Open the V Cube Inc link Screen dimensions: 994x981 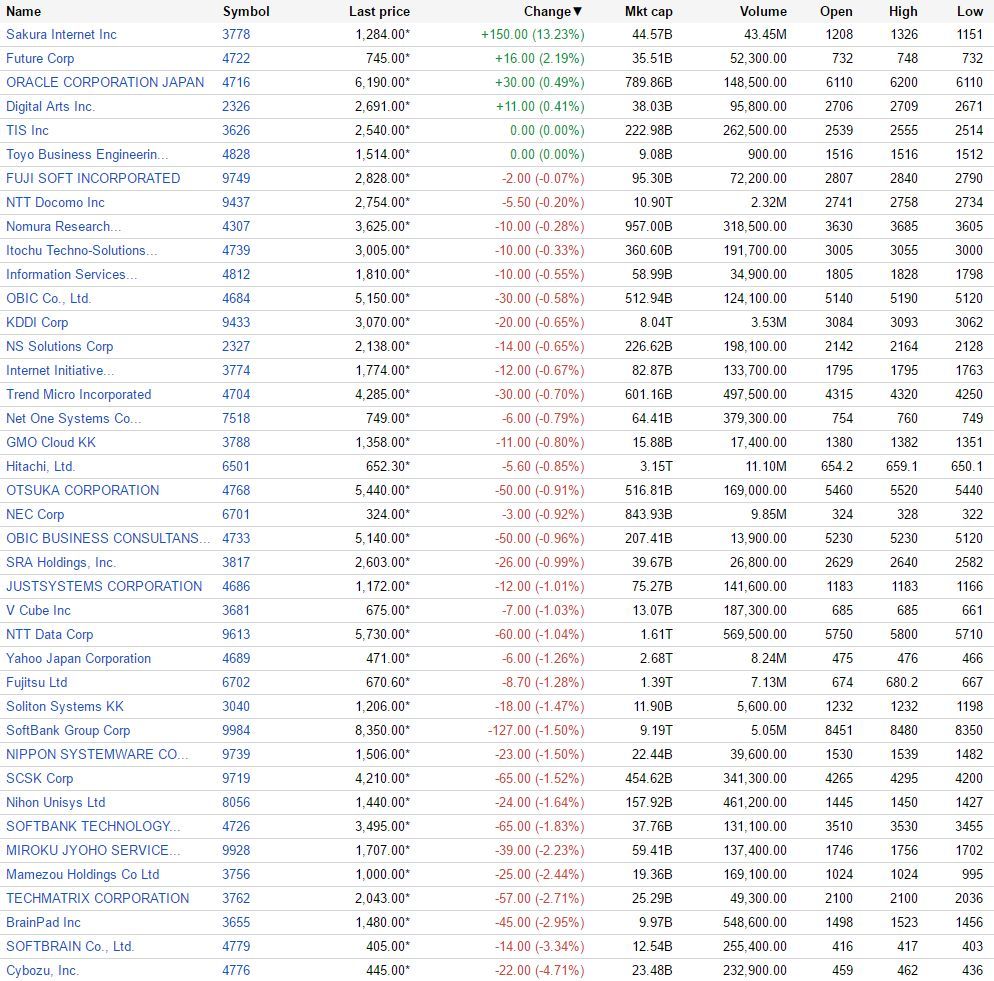point(38,610)
